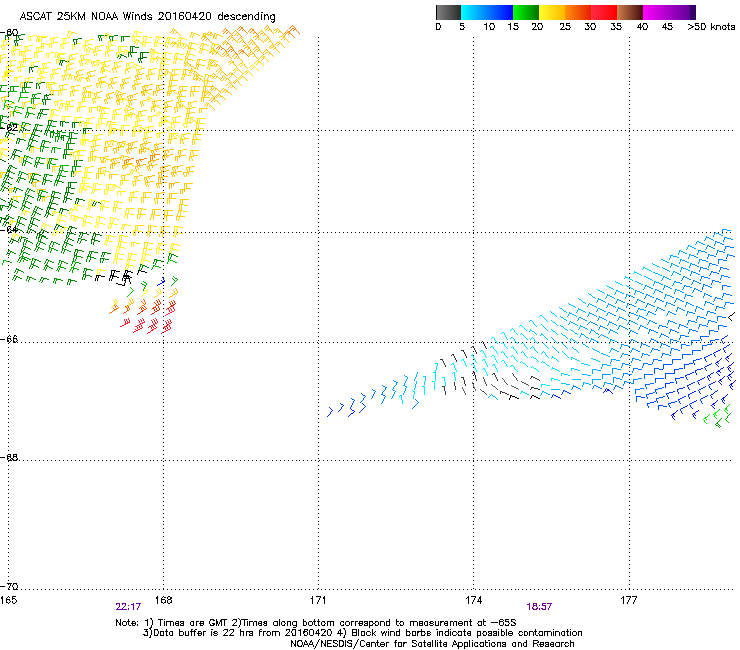
Task: Click the small green barbs near the right edge
Action: pyautogui.click(x=717, y=415)
